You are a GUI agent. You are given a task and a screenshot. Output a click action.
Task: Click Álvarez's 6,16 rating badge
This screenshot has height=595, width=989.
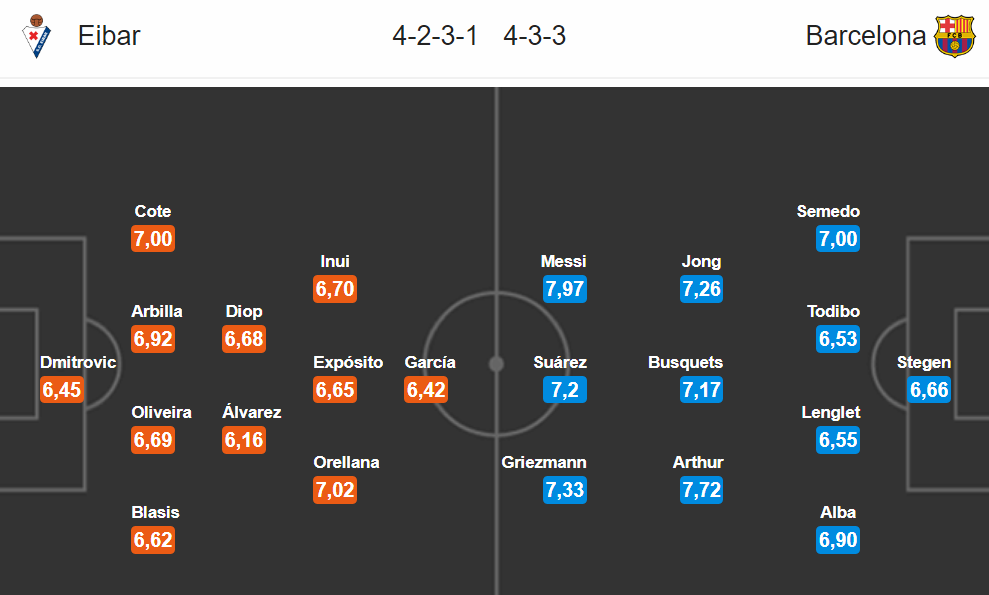click(x=244, y=440)
